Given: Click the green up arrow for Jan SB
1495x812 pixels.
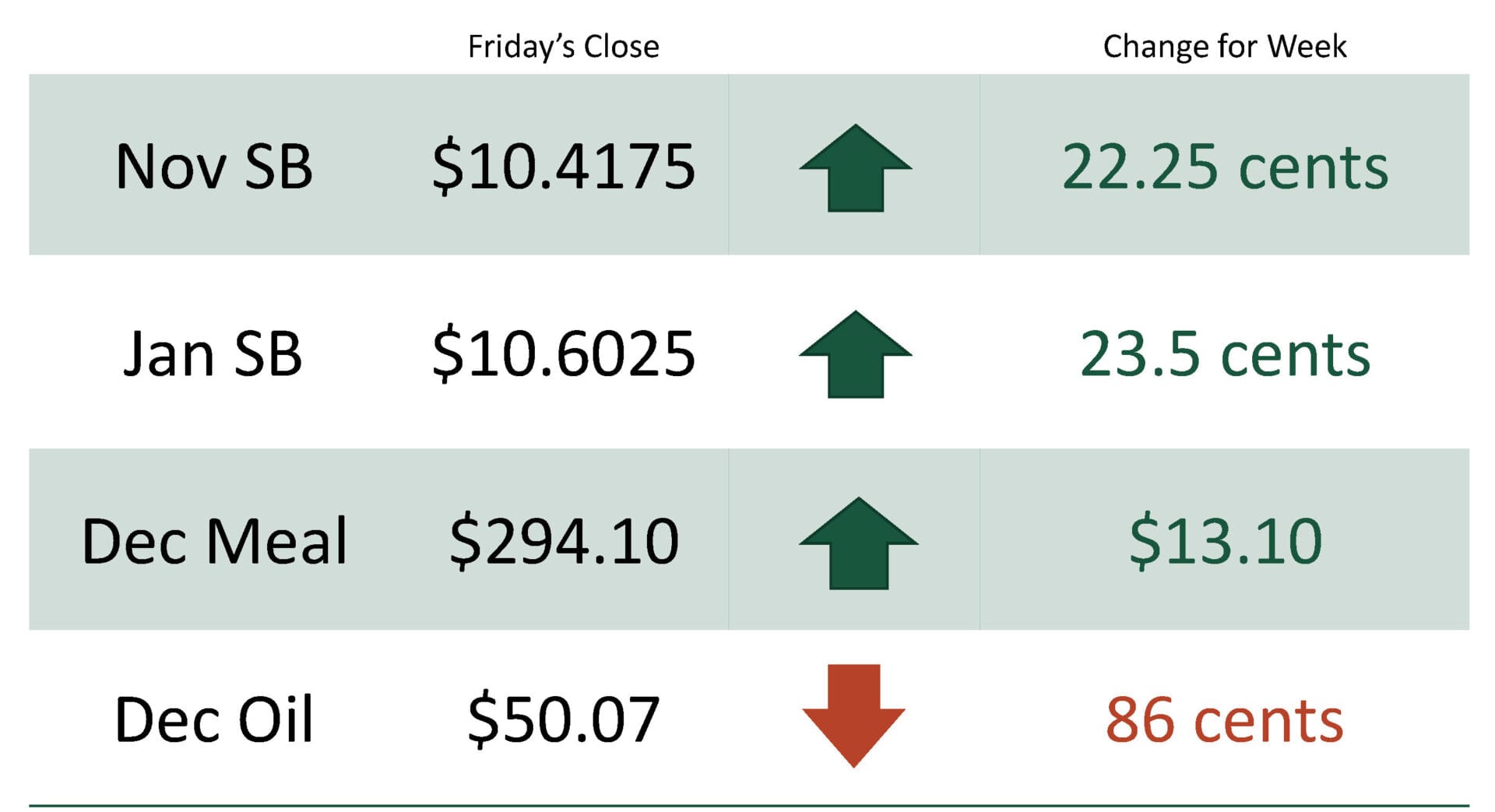Looking at the screenshot, I should click(x=855, y=355).
